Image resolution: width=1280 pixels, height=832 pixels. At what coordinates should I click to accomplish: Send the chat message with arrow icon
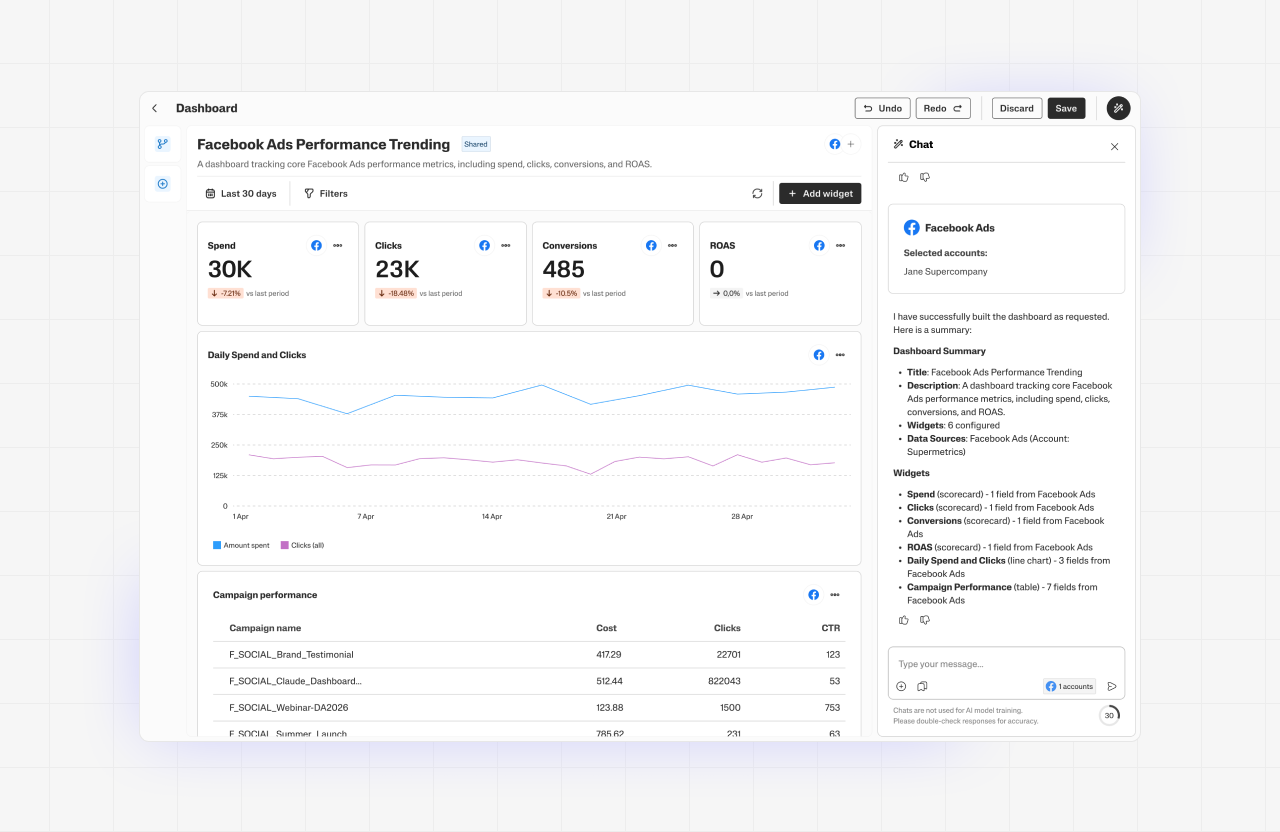1112,686
